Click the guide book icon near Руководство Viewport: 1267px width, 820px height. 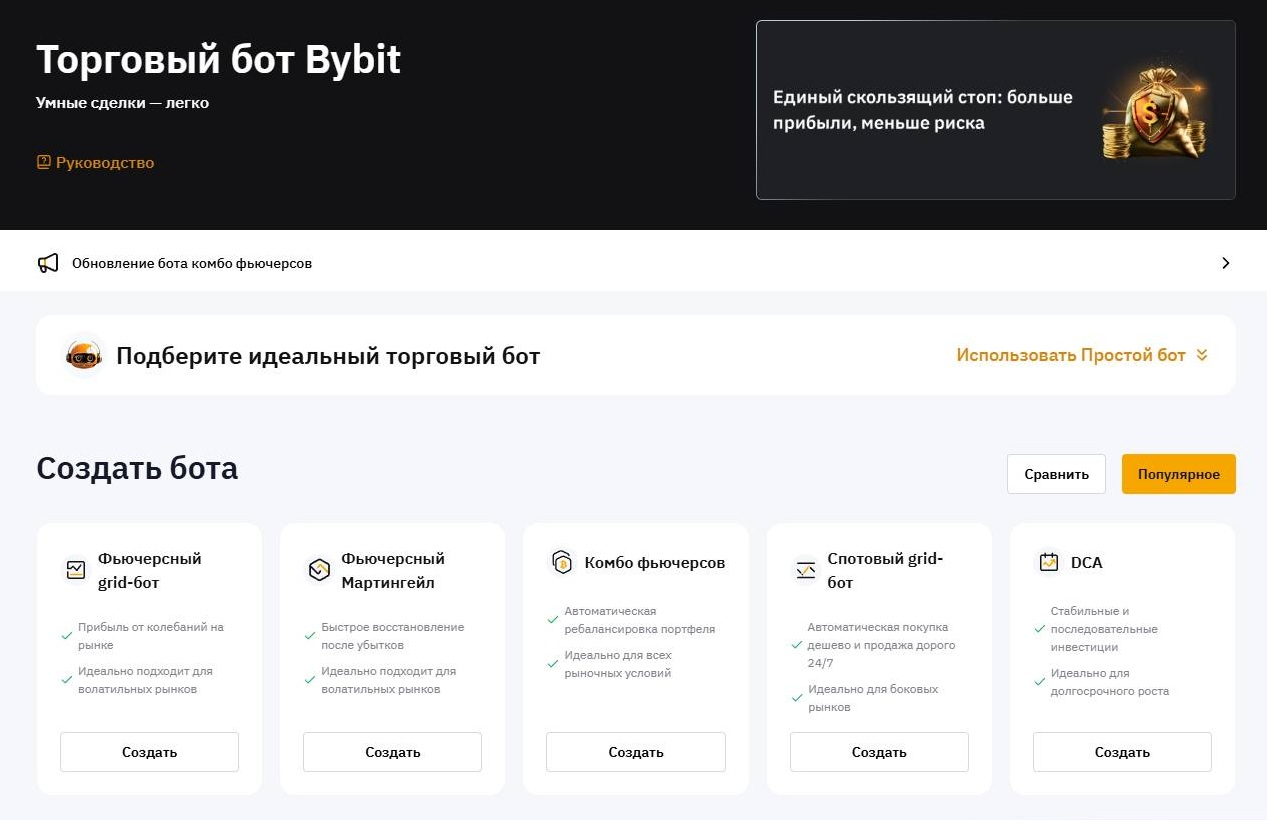click(43, 162)
